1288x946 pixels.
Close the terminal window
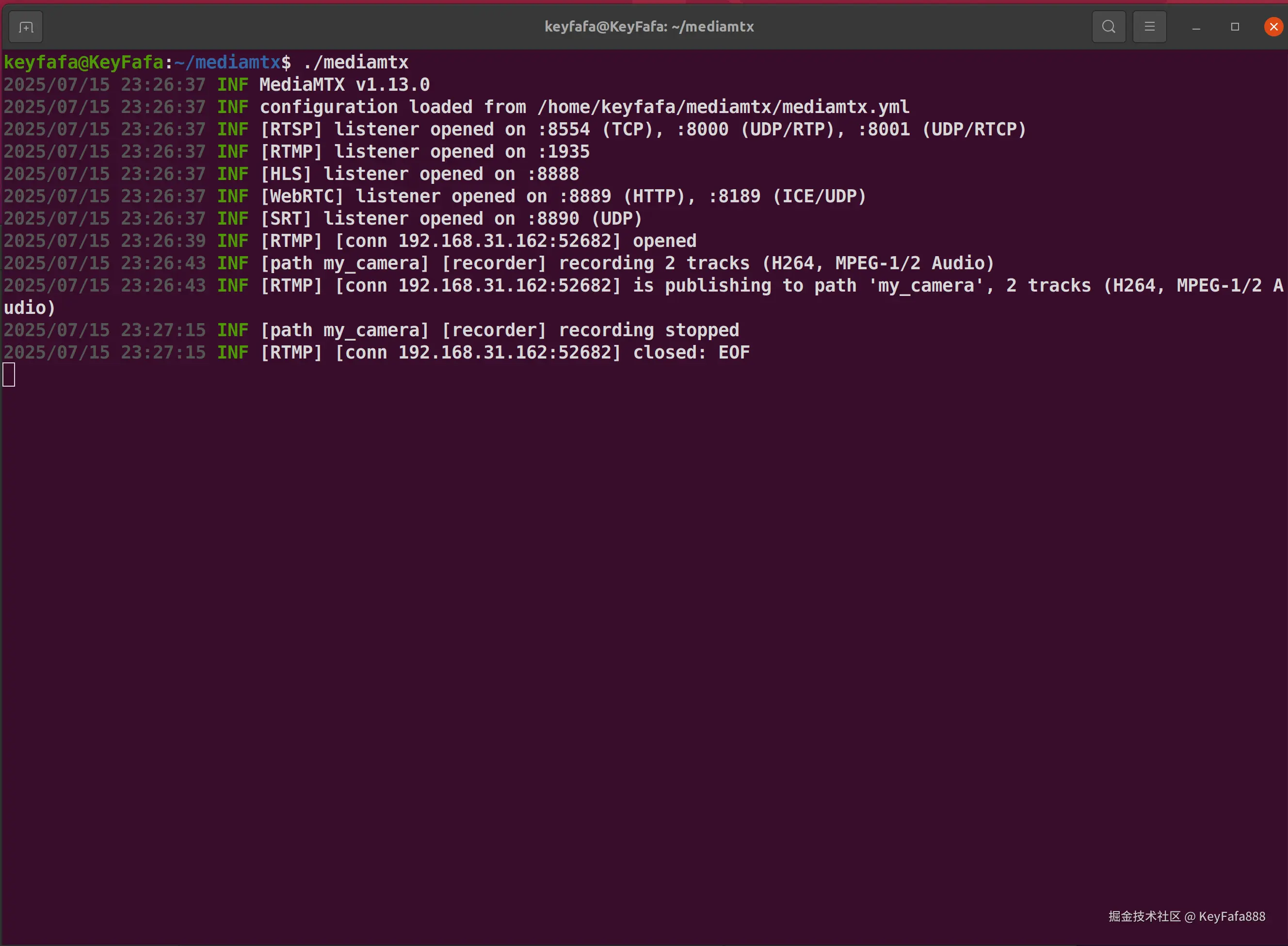point(1273,27)
